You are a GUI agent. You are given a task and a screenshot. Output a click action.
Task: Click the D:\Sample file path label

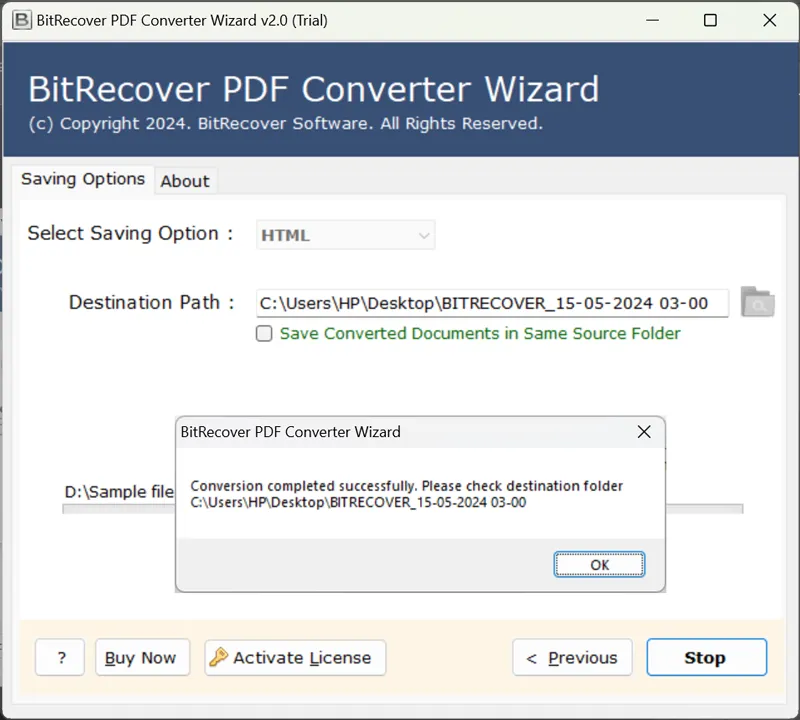pos(119,492)
